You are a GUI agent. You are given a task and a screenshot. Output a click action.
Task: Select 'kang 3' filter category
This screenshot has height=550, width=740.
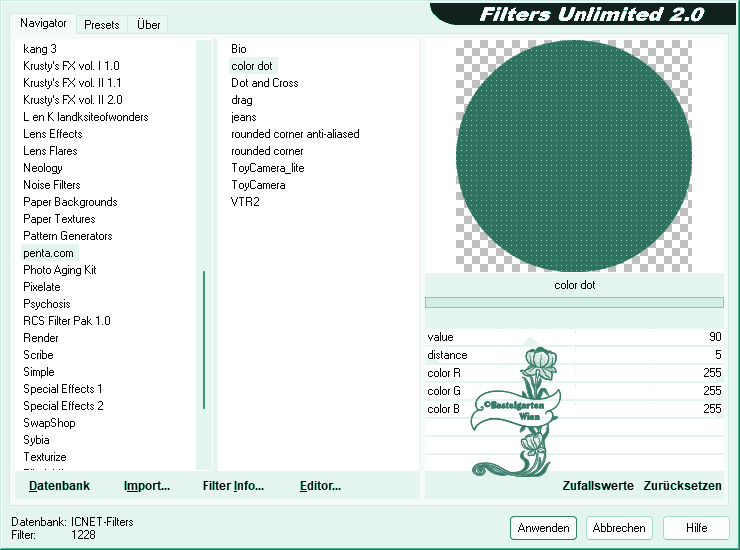tap(40, 49)
